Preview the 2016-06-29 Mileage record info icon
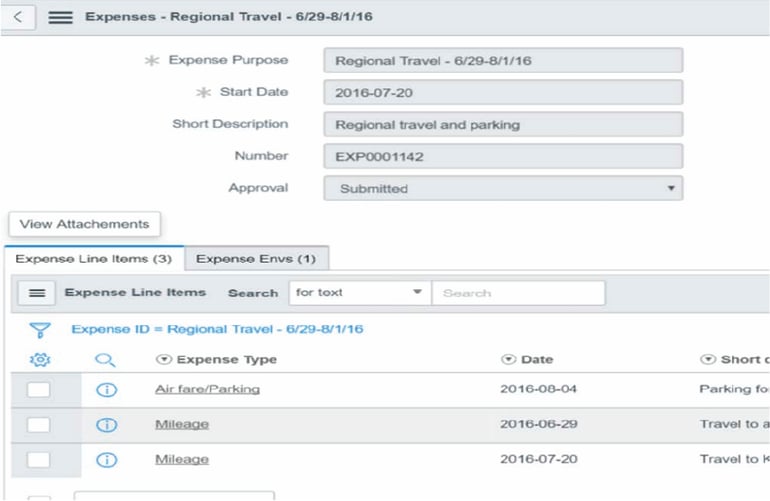770x501 pixels. 106,425
